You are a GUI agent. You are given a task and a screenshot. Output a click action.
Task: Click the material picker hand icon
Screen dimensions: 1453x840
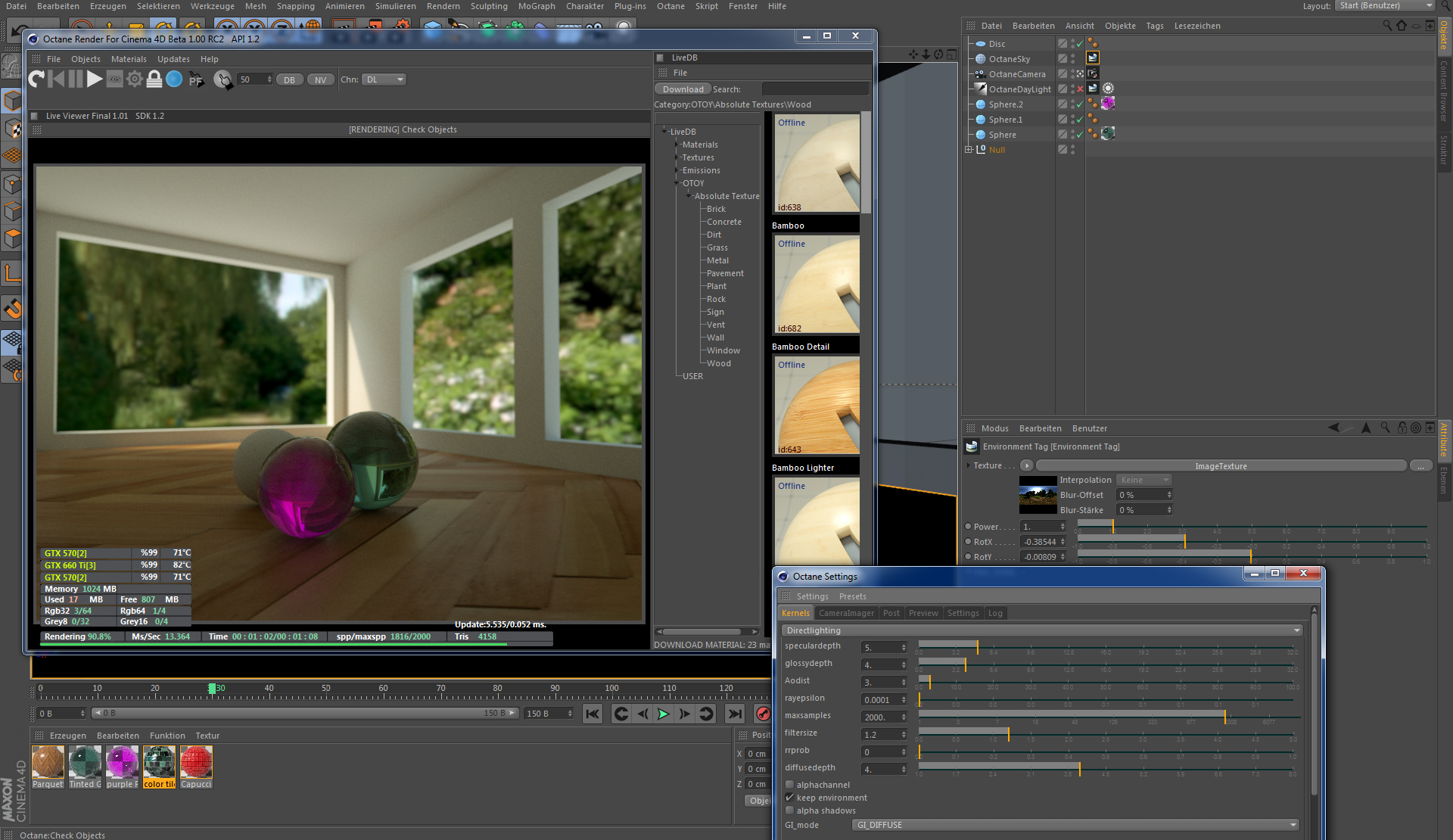[x=222, y=79]
